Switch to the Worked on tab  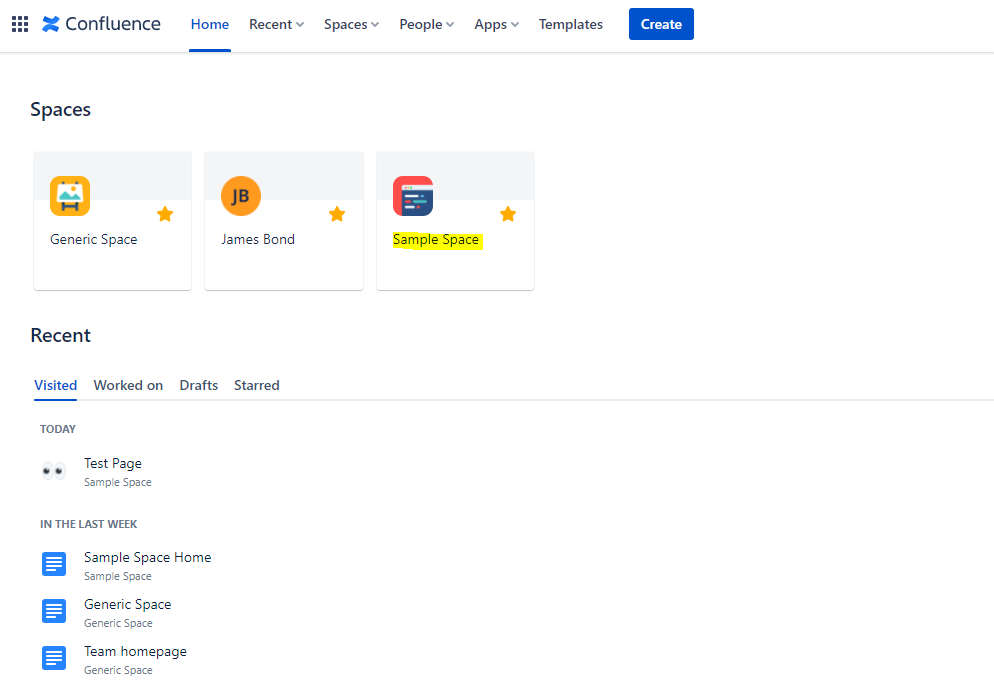point(128,385)
